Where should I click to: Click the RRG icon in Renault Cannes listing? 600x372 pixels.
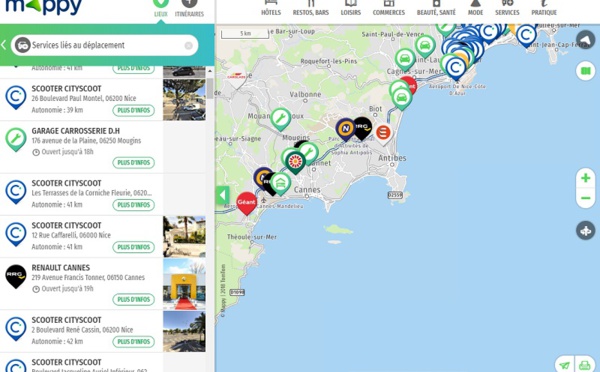[16, 276]
